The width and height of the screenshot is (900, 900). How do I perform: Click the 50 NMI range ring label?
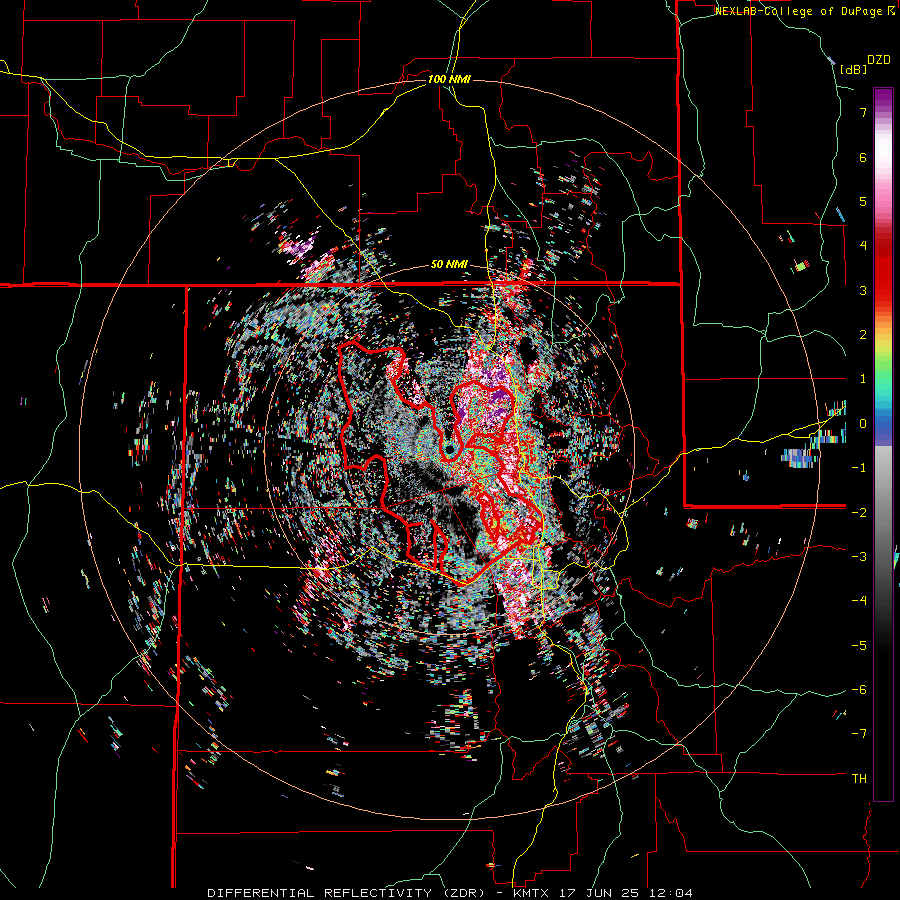[449, 265]
